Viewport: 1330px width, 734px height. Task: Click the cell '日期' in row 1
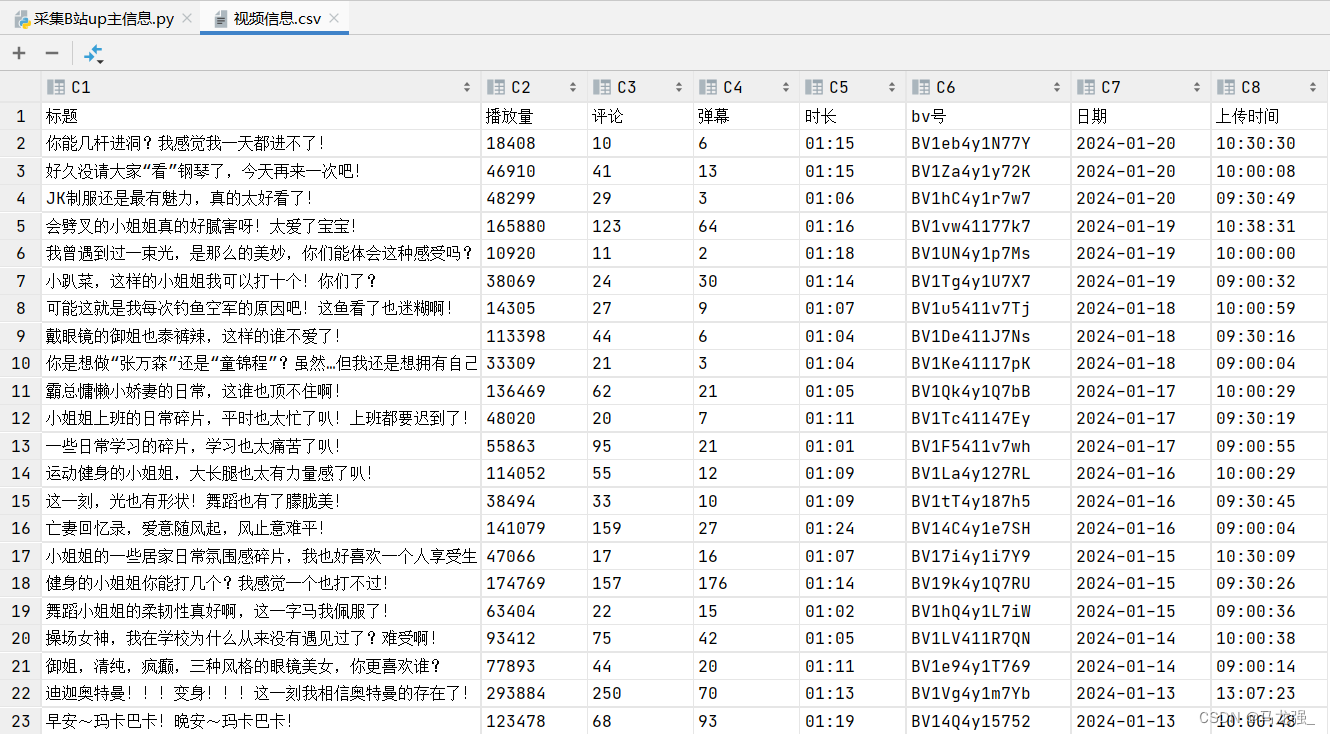click(x=1141, y=116)
